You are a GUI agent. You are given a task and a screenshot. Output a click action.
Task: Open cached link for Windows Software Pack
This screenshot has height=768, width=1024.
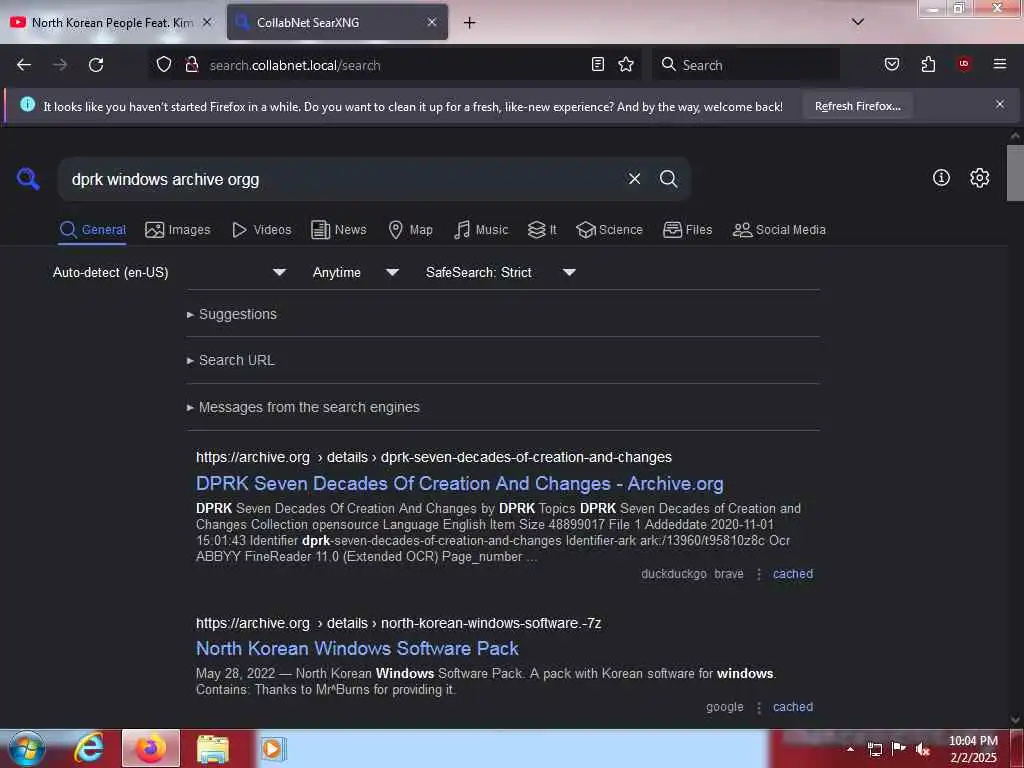793,707
